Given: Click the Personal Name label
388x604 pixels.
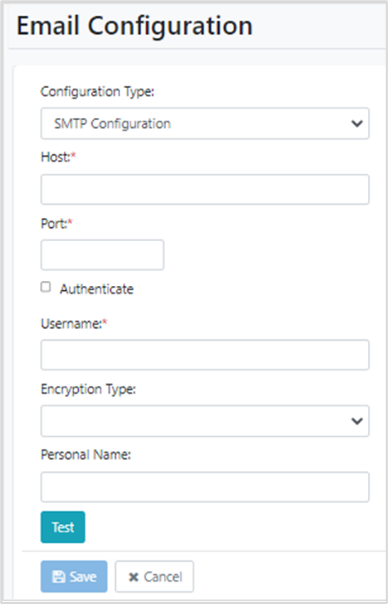Looking at the screenshot, I should [86, 455].
